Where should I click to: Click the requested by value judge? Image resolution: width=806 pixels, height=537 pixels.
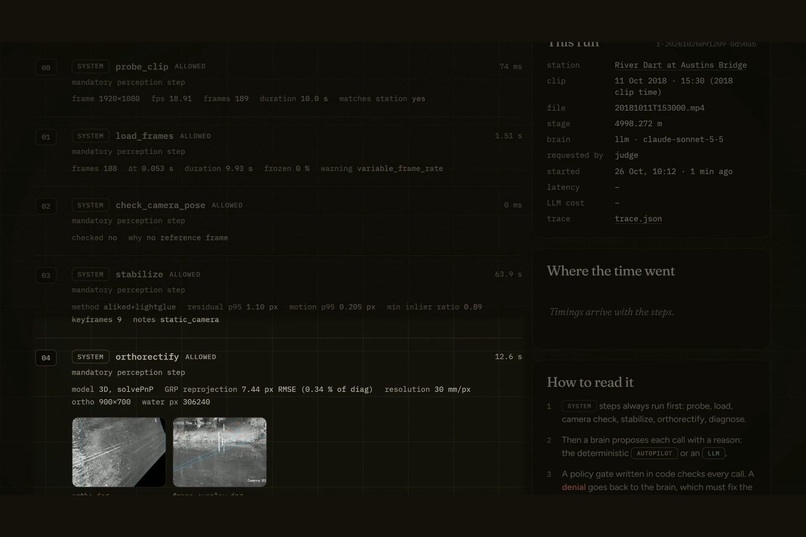point(626,155)
